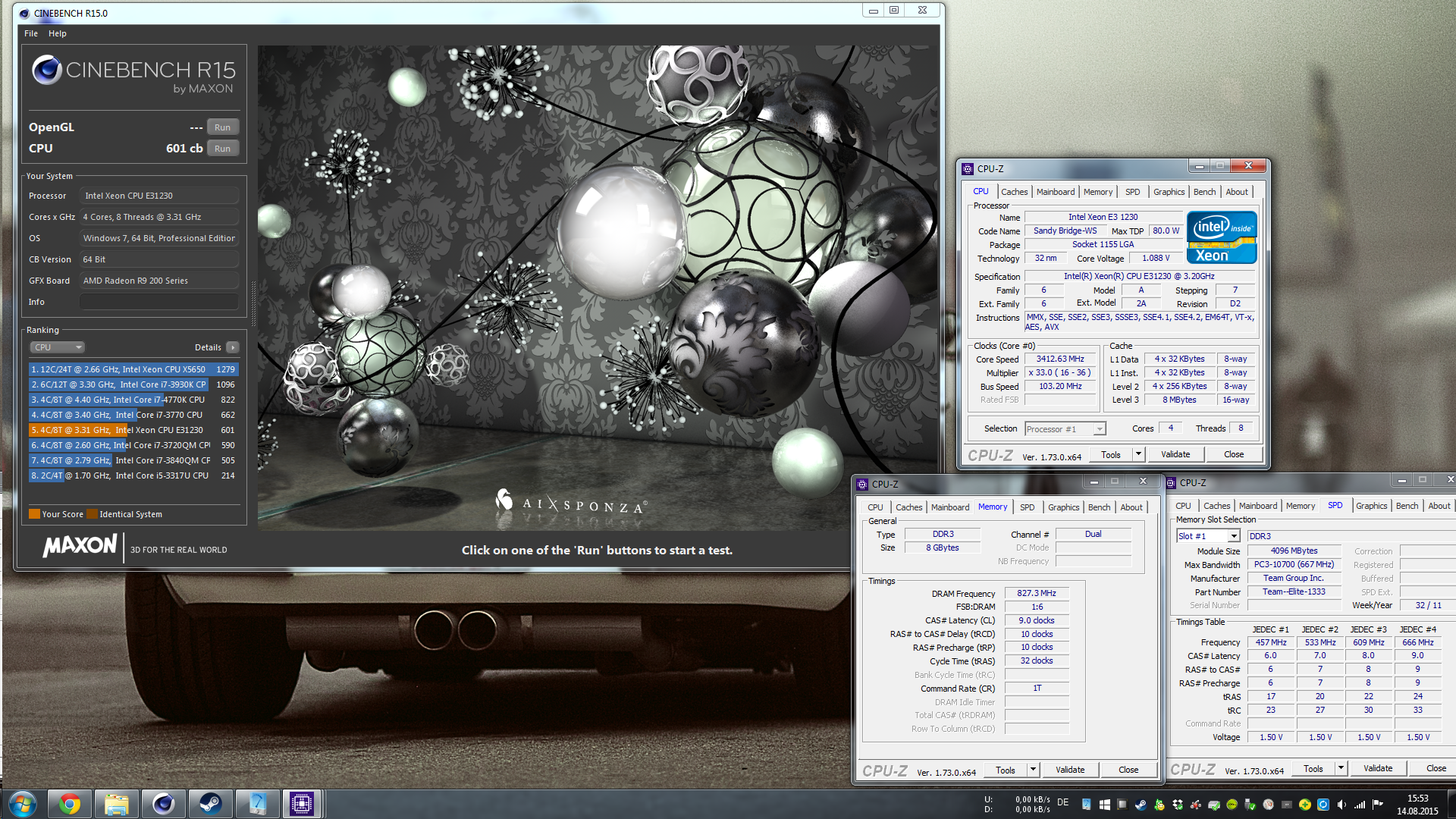Open the volume speaker tray icon
The image size is (1456, 819).
[1341, 805]
